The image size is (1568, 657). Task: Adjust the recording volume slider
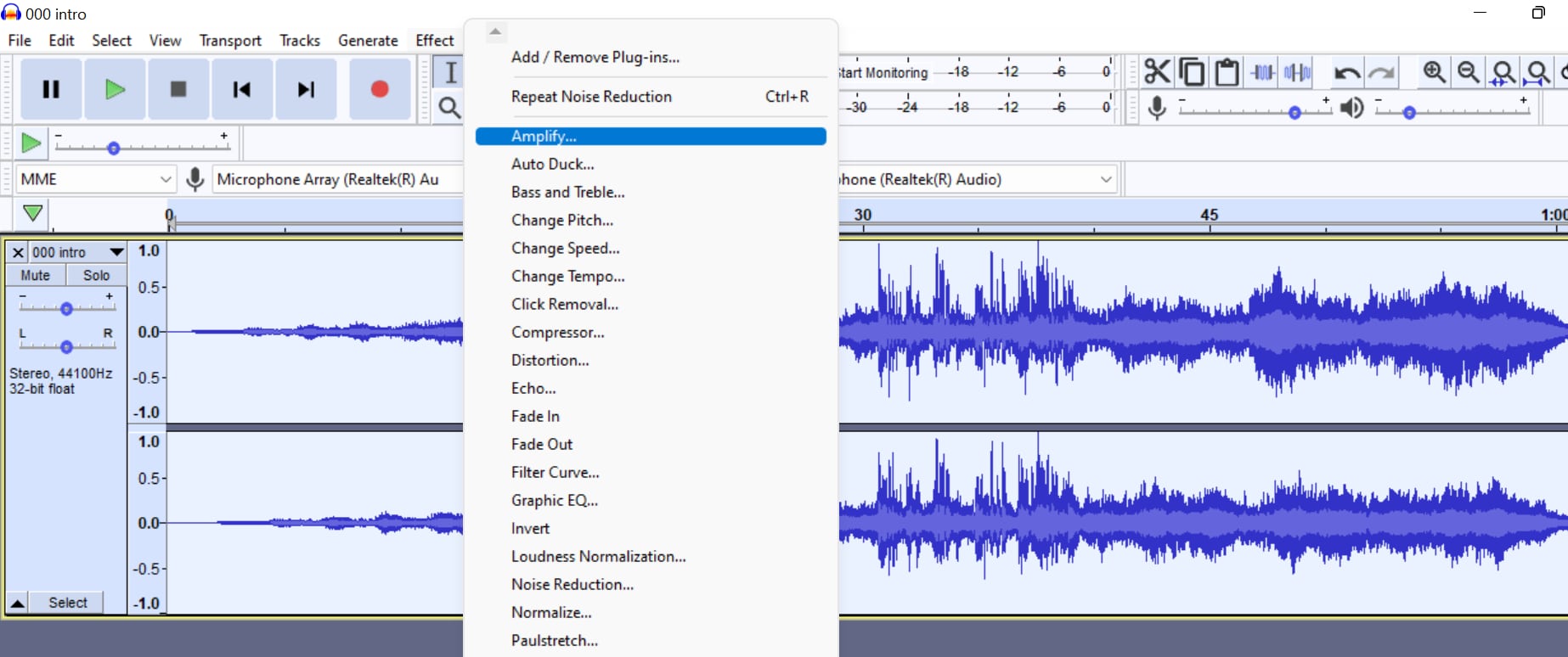click(1294, 112)
